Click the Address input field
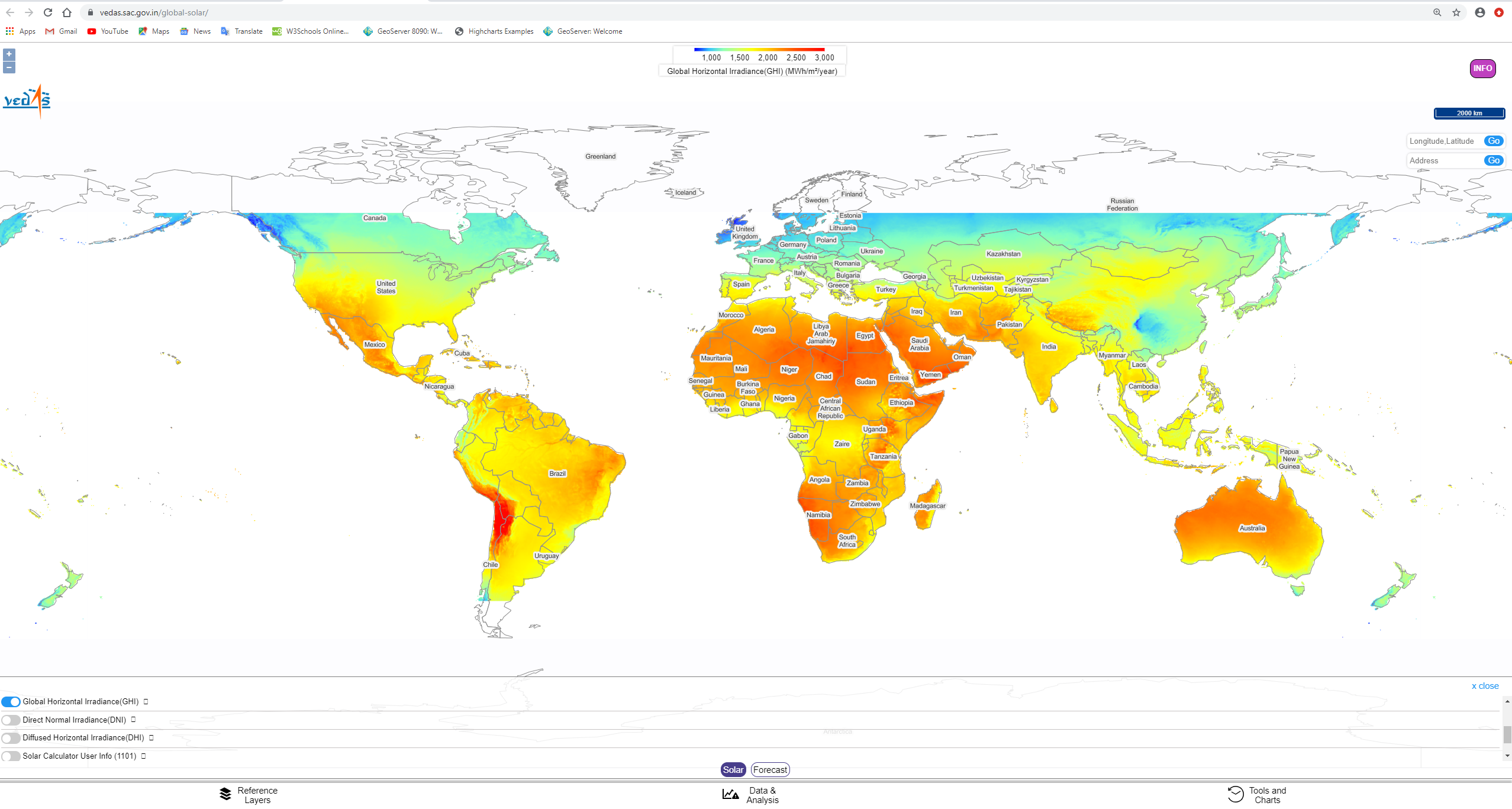The width and height of the screenshot is (1512, 809). [1445, 160]
